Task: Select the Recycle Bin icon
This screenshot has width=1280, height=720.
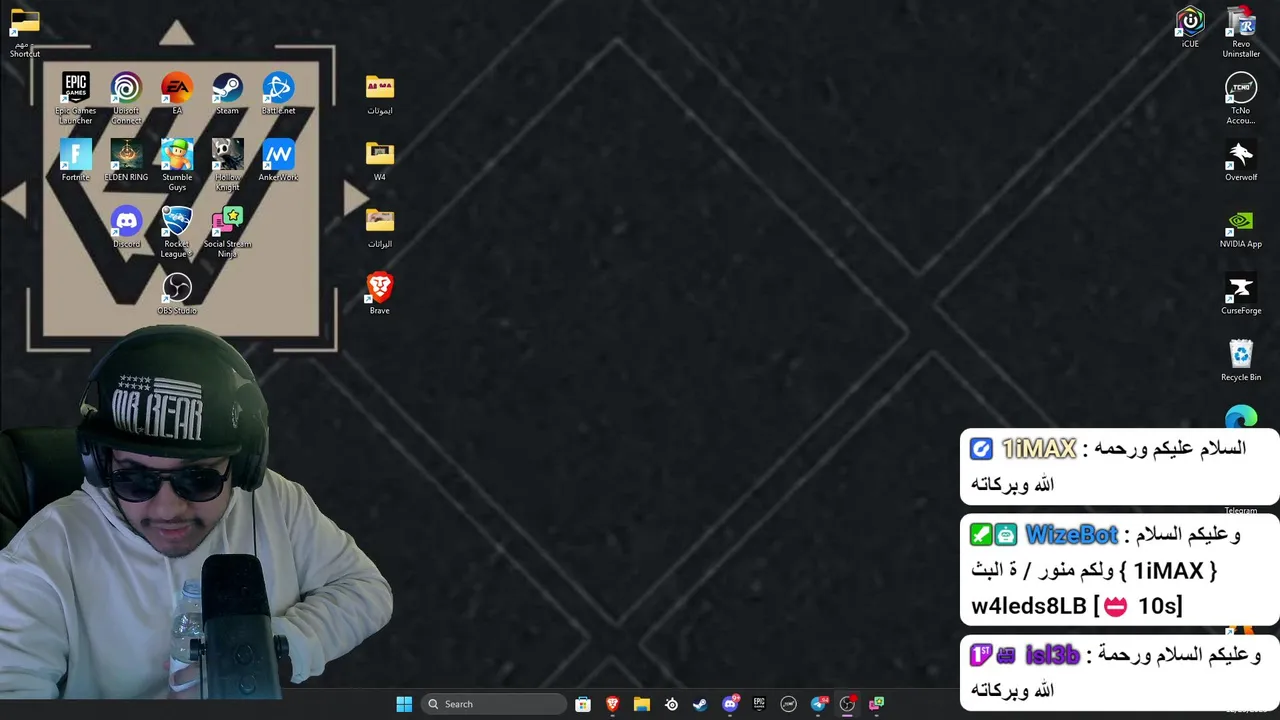Action: [x=1241, y=360]
